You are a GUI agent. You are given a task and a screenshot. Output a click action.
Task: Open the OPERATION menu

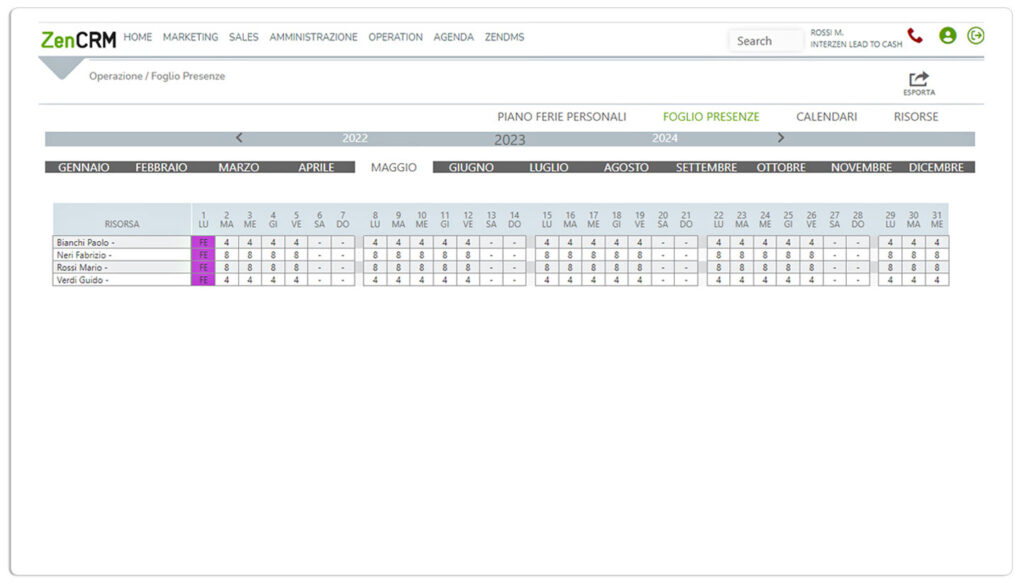[x=395, y=37]
